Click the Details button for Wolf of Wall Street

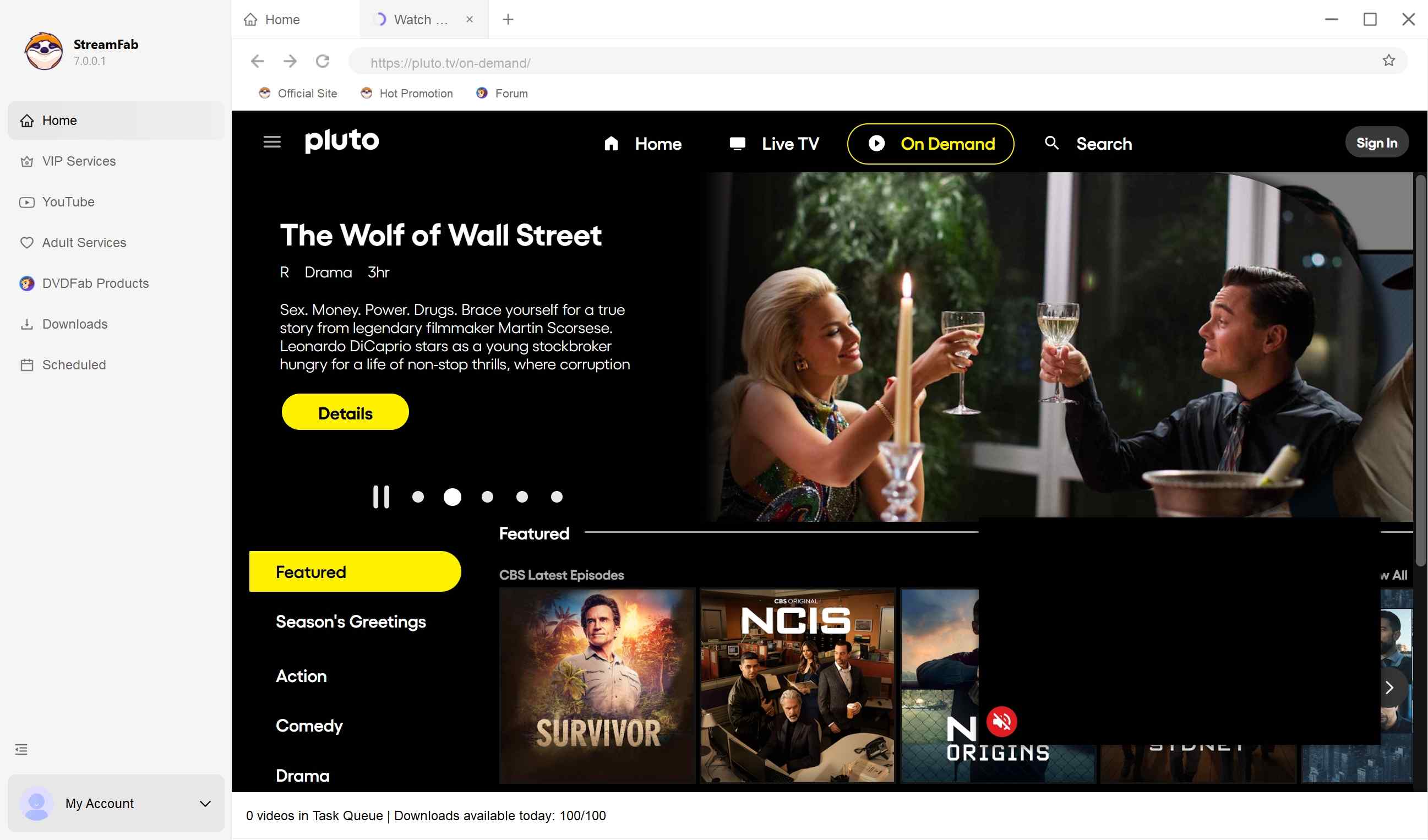(345, 412)
